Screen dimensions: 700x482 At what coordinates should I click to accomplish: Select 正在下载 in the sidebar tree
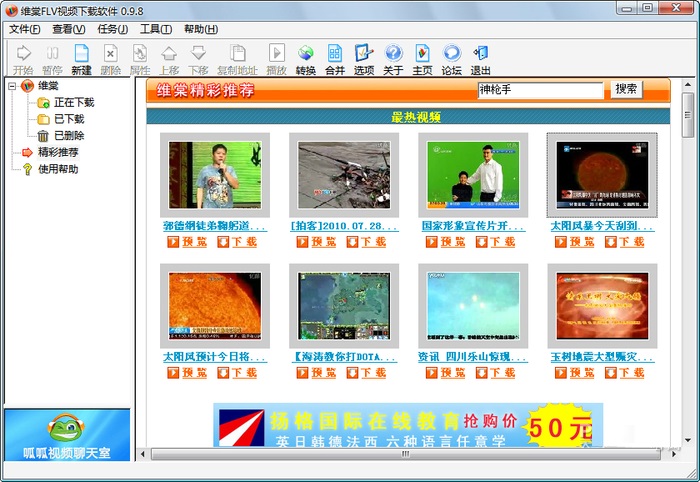73,103
